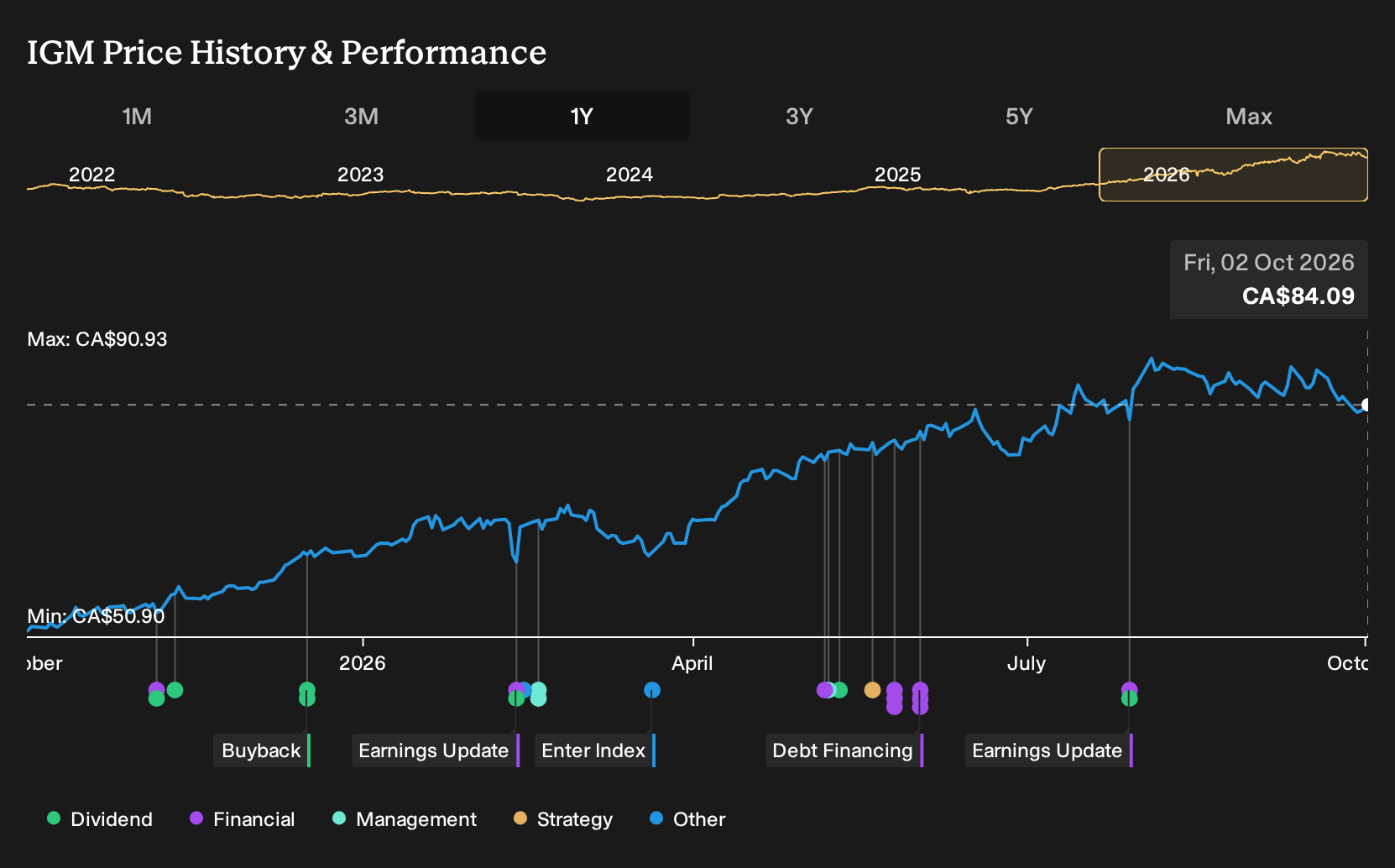Toggle the Dividend legend filter
The height and width of the screenshot is (868, 1395).
coord(100,819)
